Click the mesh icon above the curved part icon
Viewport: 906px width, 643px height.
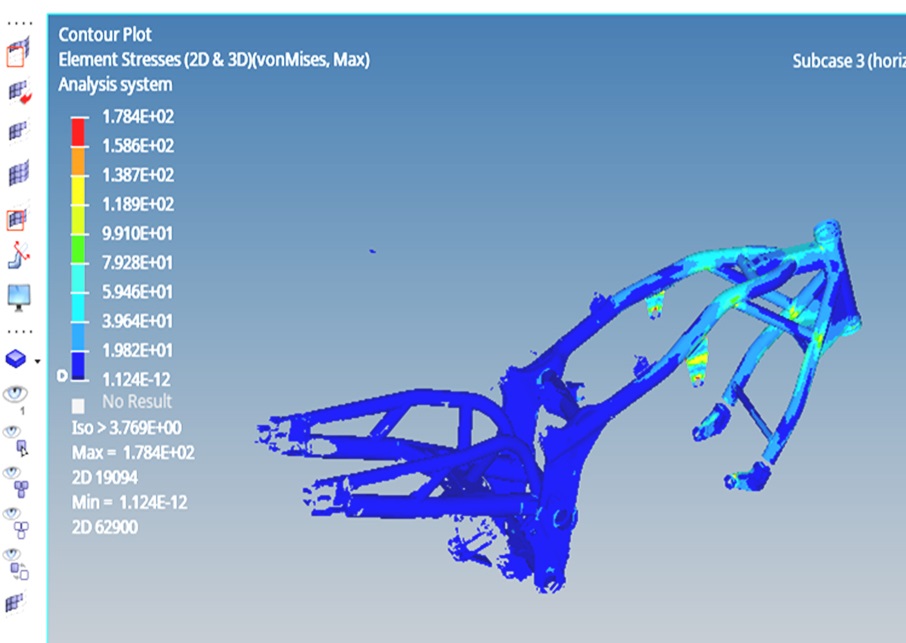click(x=18, y=218)
